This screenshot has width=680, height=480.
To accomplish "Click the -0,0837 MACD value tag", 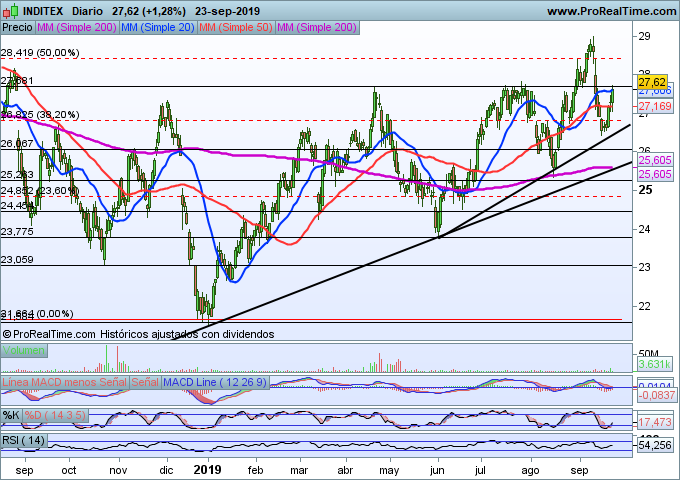I will click(657, 395).
